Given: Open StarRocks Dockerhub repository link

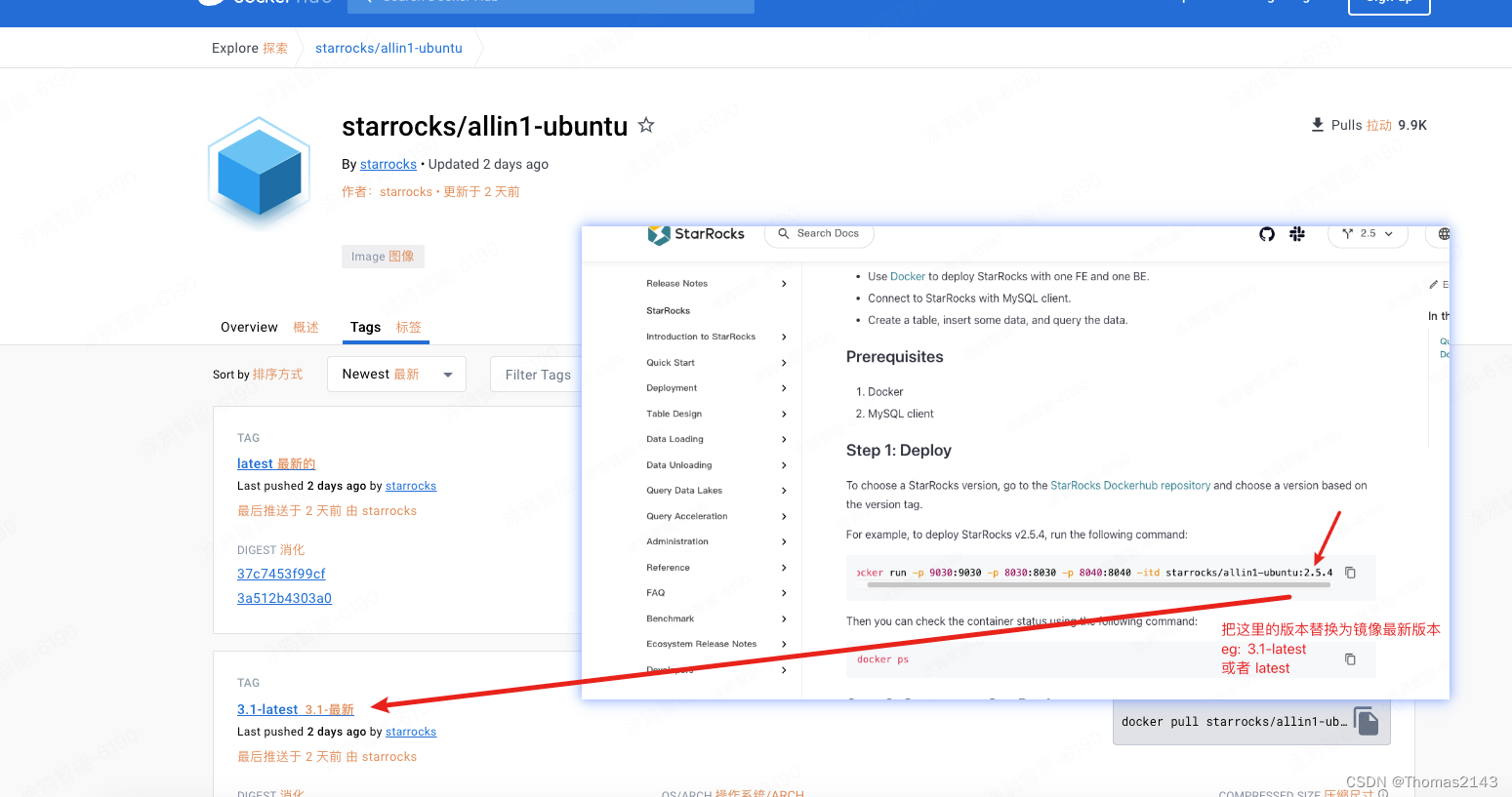Looking at the screenshot, I should (1130, 486).
